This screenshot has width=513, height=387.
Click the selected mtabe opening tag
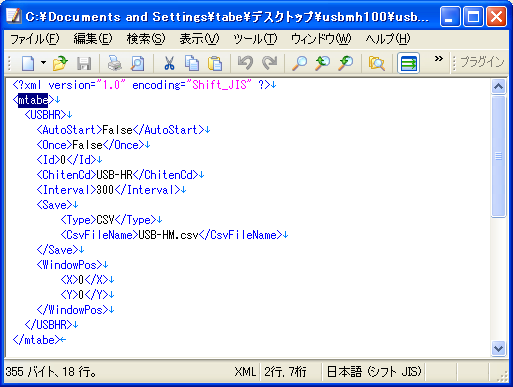click(33, 100)
